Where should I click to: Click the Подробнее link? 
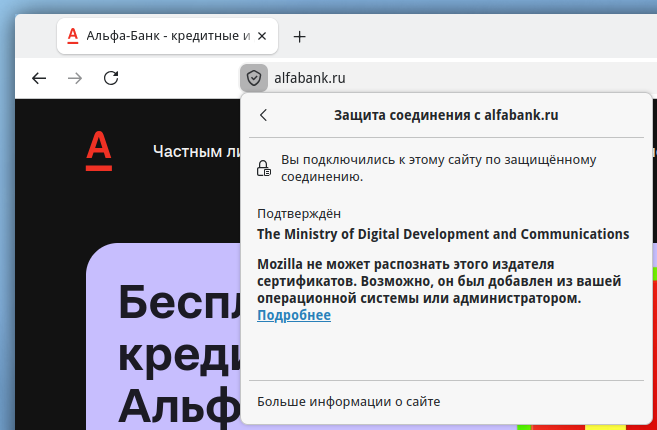294,315
